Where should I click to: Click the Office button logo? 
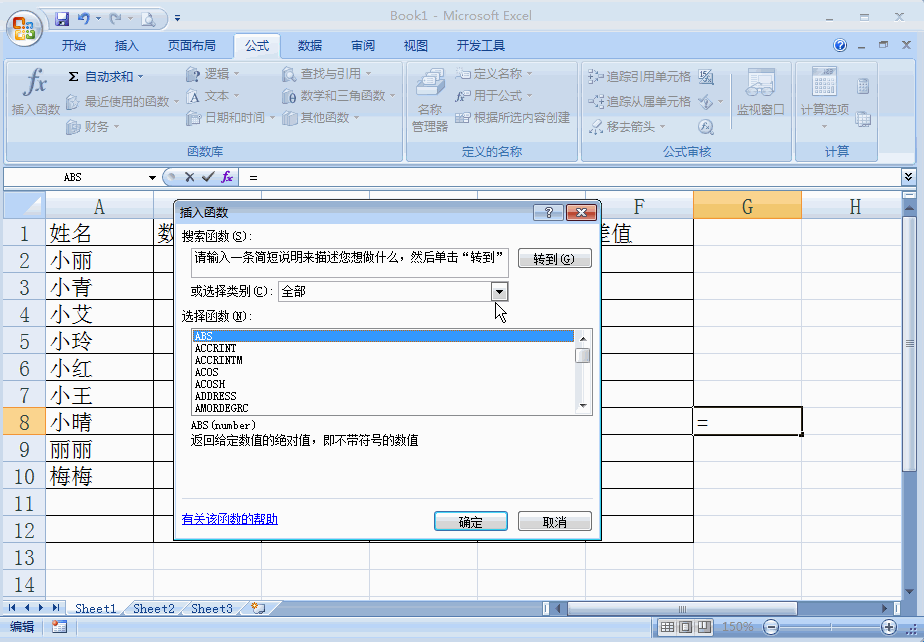[24, 28]
